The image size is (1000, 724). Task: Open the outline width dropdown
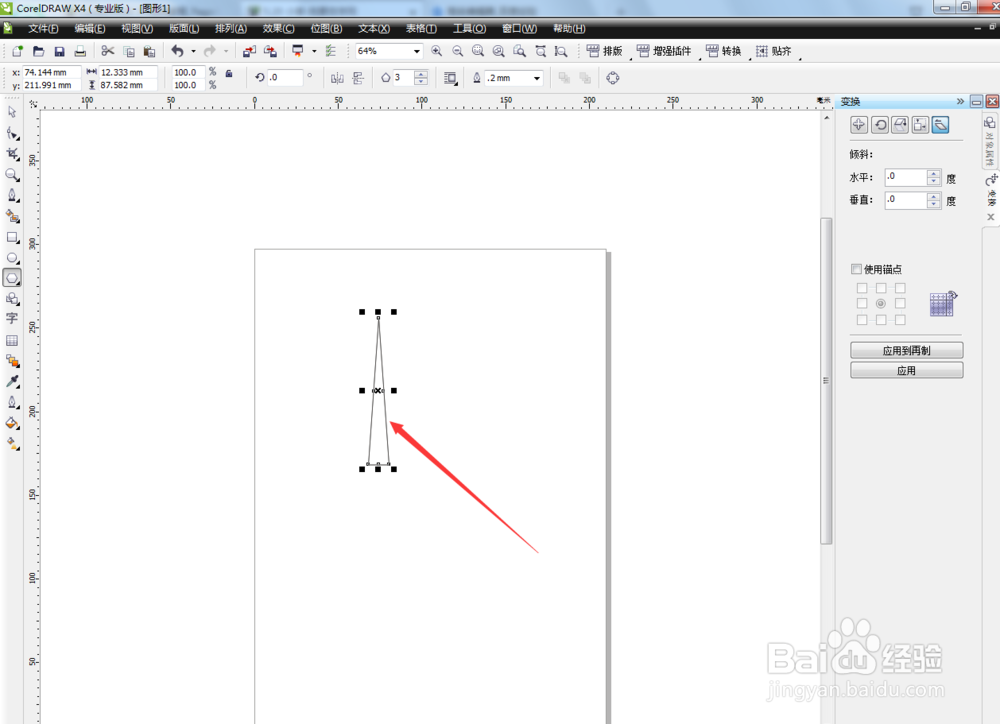click(537, 78)
